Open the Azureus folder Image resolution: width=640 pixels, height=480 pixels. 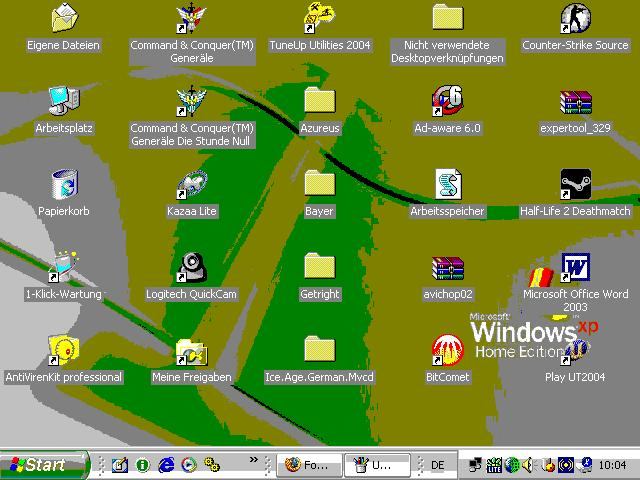click(x=320, y=100)
